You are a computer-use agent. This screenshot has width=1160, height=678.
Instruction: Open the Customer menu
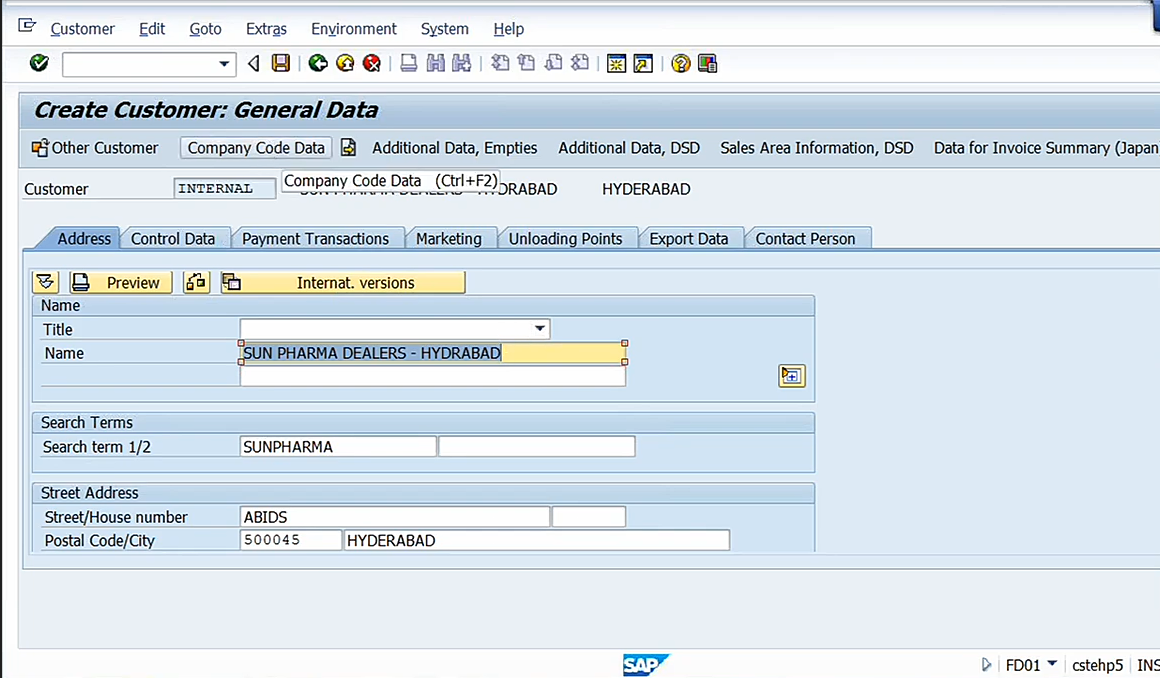(82, 29)
